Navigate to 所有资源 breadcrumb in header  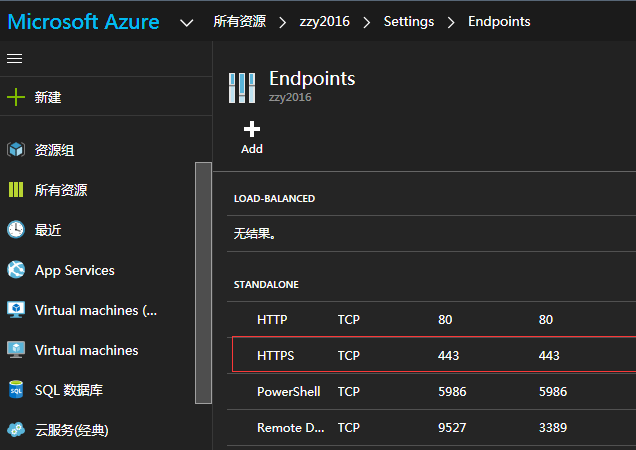tap(239, 21)
